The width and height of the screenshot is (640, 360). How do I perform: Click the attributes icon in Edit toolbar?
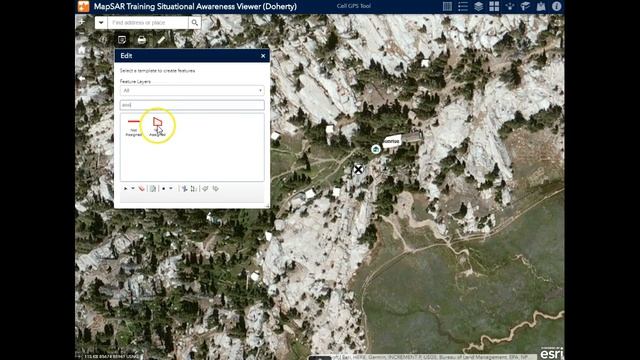pos(153,189)
